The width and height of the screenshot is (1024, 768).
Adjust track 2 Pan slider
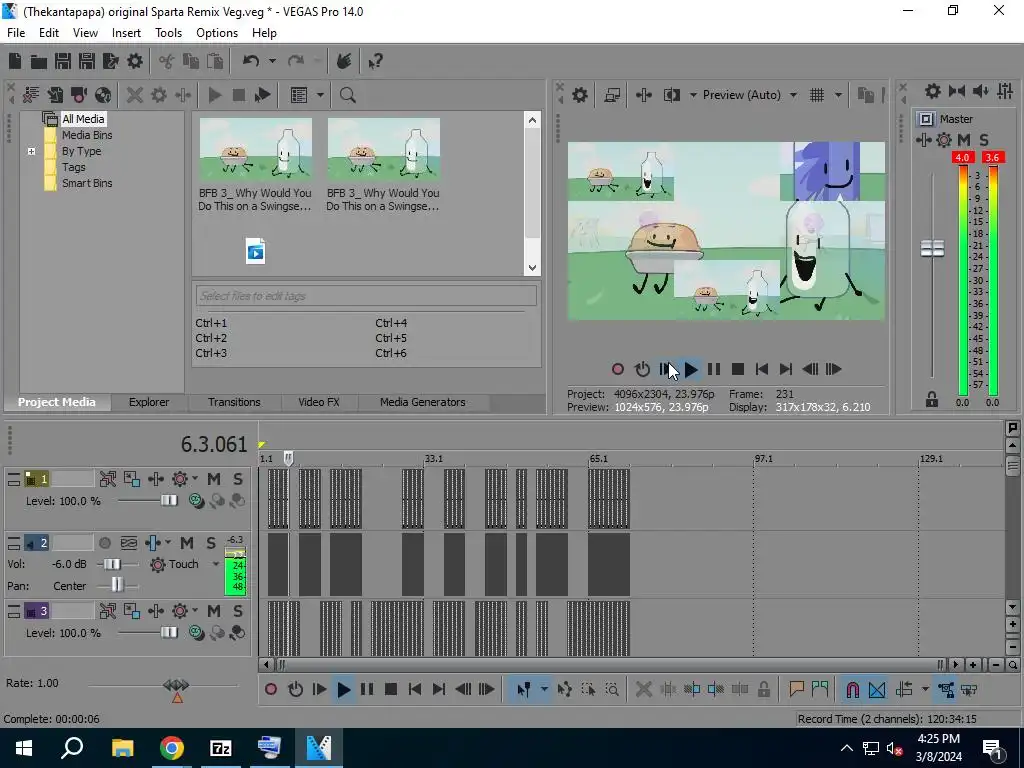117,585
